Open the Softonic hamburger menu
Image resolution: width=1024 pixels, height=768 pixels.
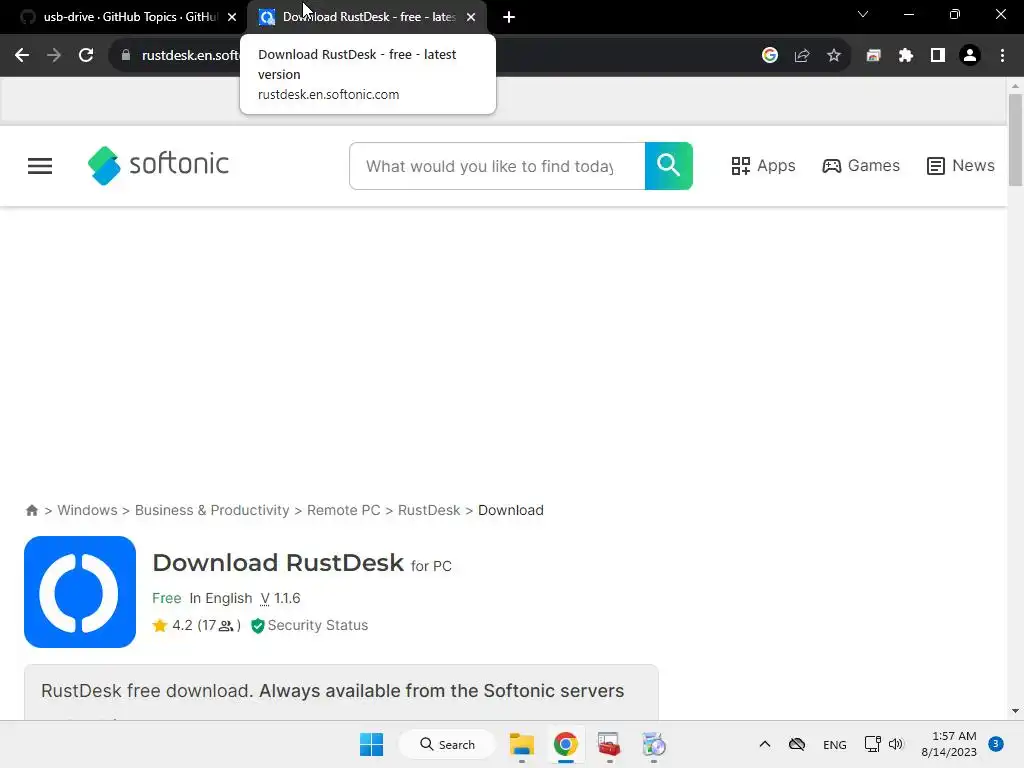click(x=40, y=166)
